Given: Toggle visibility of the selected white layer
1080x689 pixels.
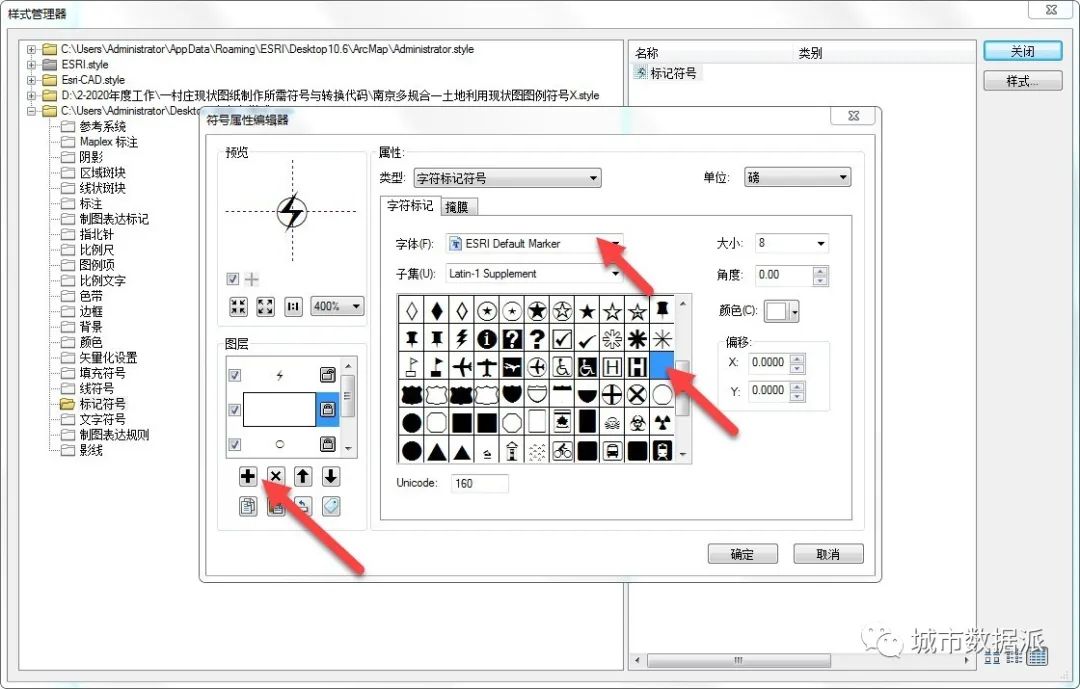Looking at the screenshot, I should pos(235,410).
